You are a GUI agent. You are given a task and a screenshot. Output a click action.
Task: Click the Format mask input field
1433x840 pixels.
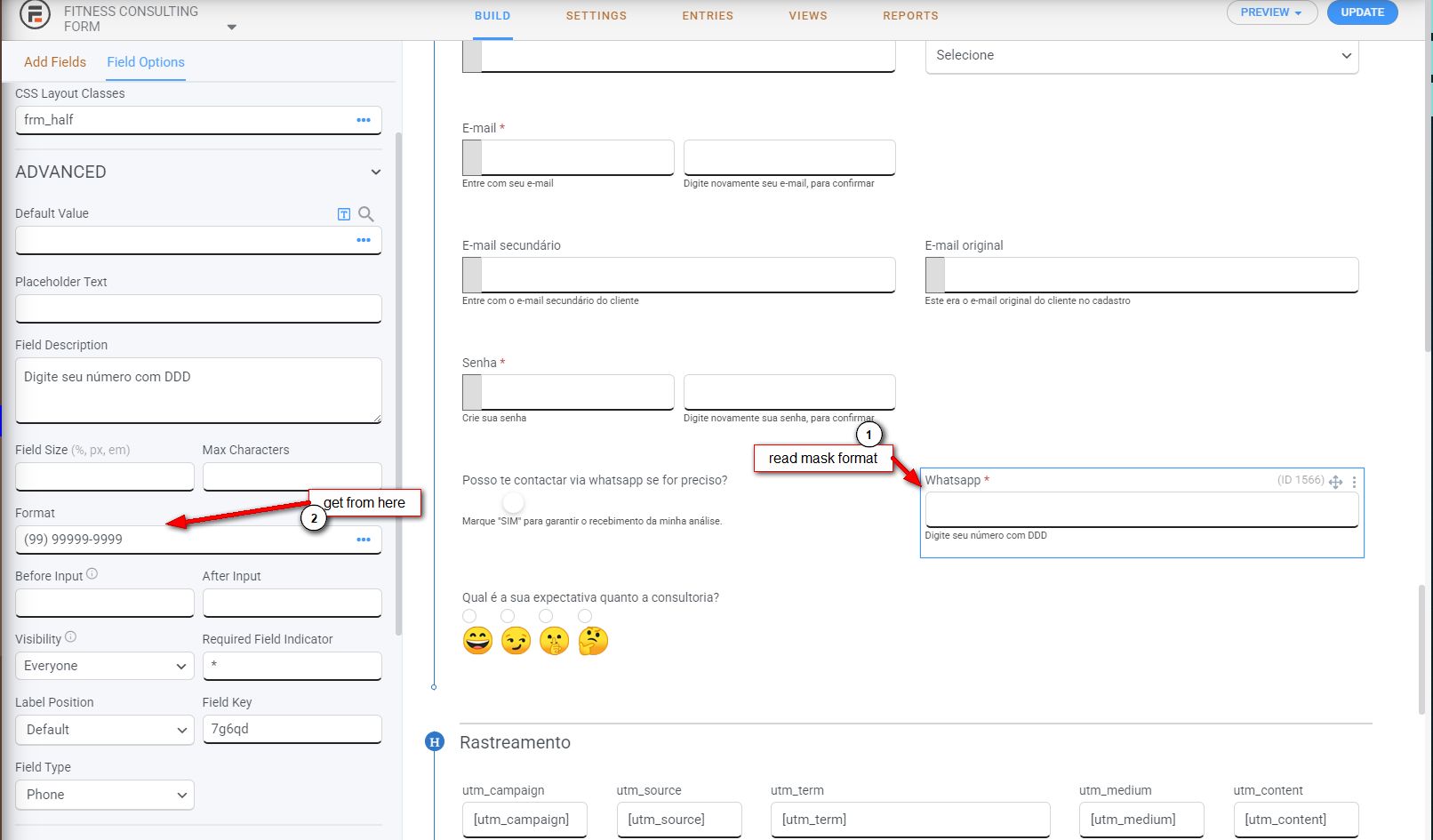[198, 540]
